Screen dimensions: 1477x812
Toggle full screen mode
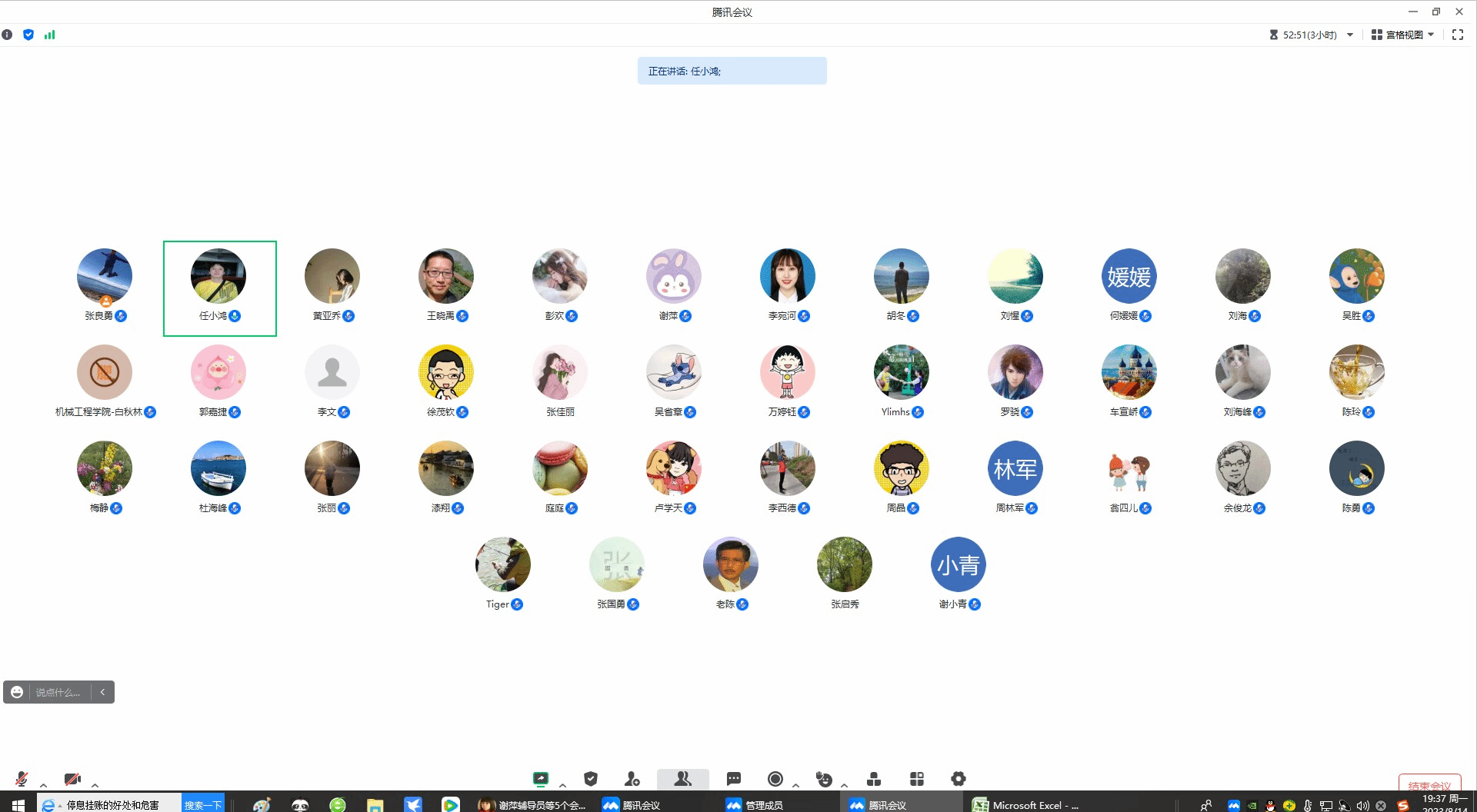[1457, 35]
